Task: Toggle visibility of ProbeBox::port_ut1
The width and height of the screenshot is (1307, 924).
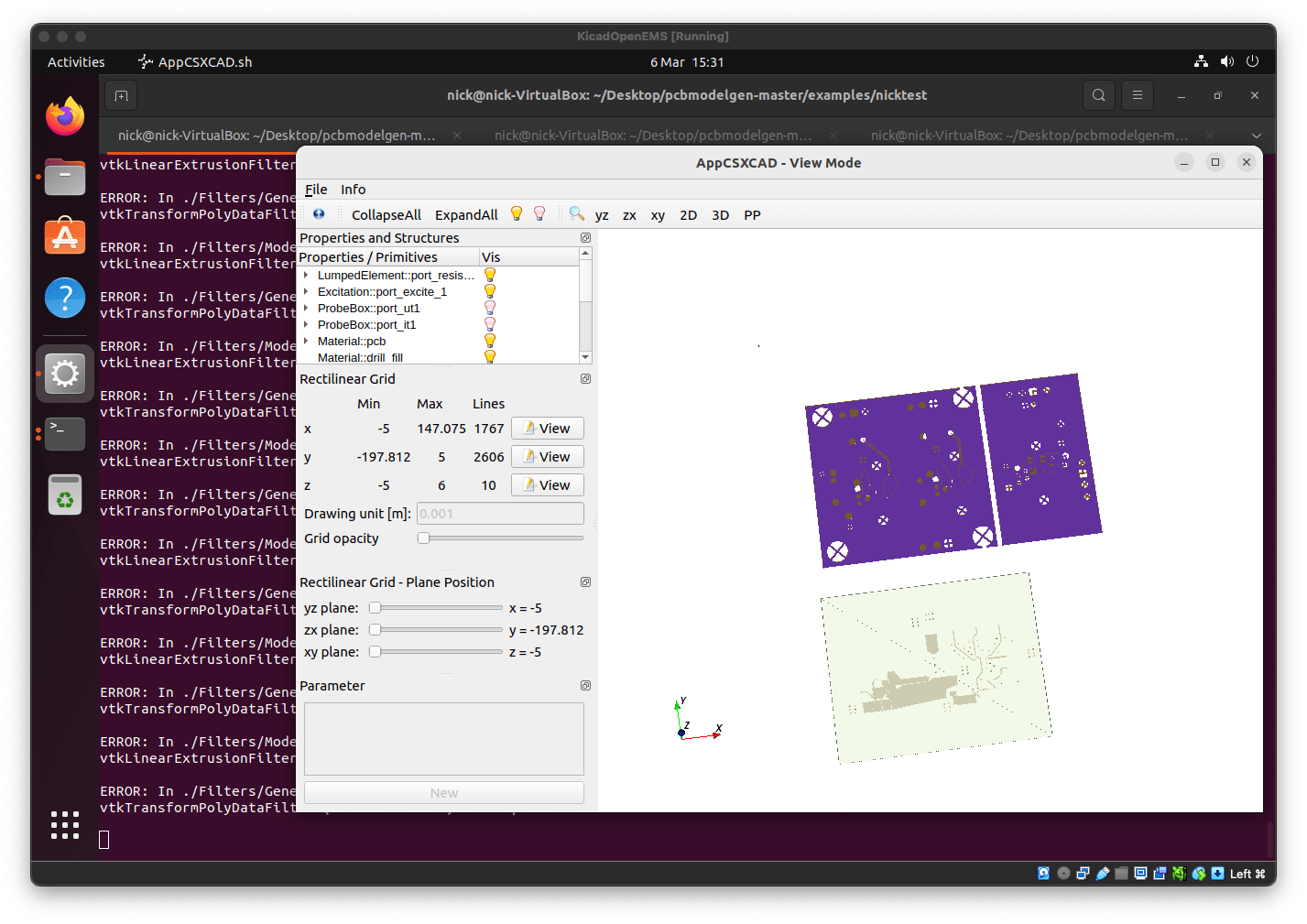Action: pyautogui.click(x=490, y=308)
